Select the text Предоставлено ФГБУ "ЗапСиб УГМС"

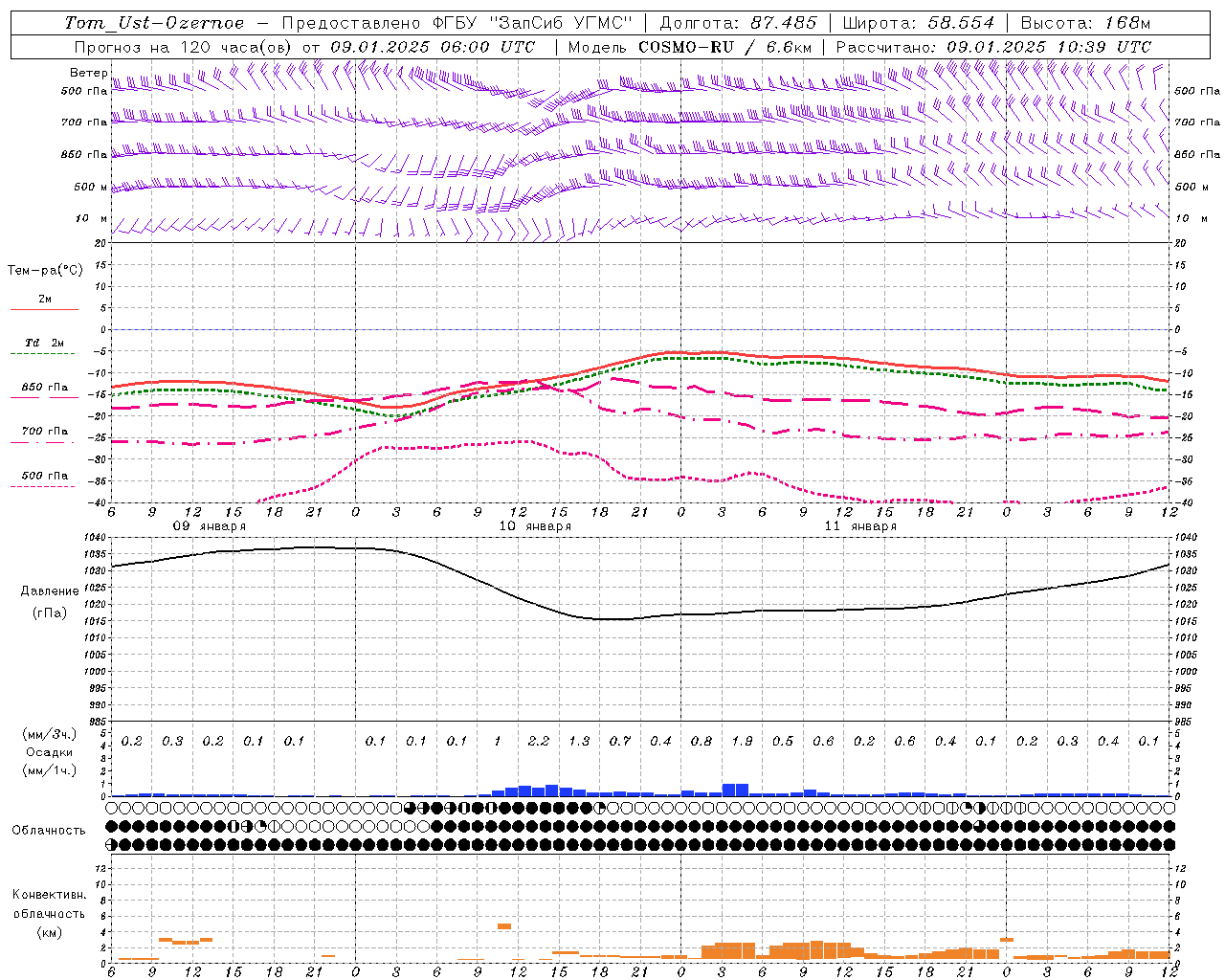[x=457, y=23]
